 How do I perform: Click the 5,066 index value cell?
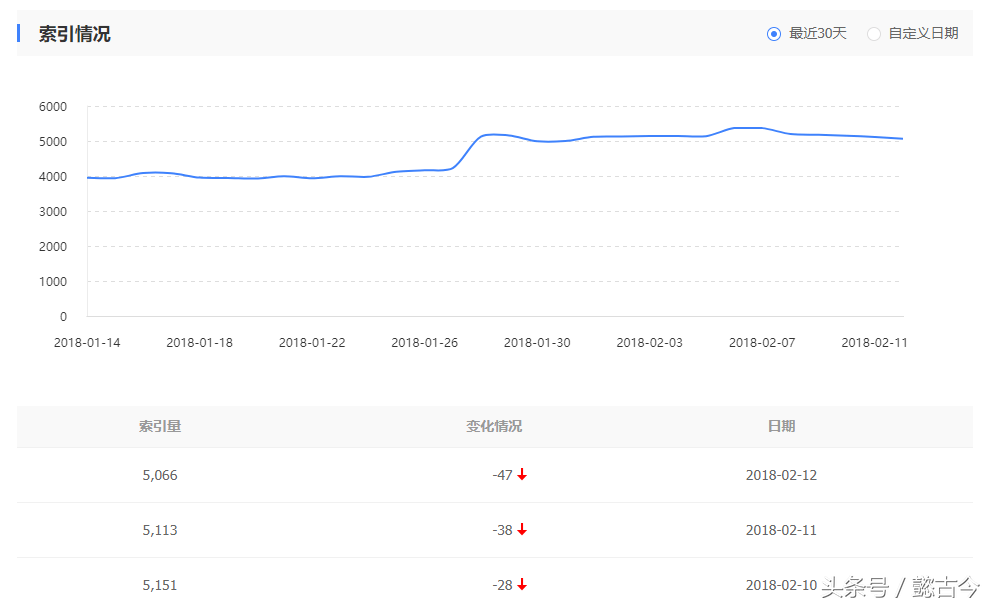click(x=160, y=475)
